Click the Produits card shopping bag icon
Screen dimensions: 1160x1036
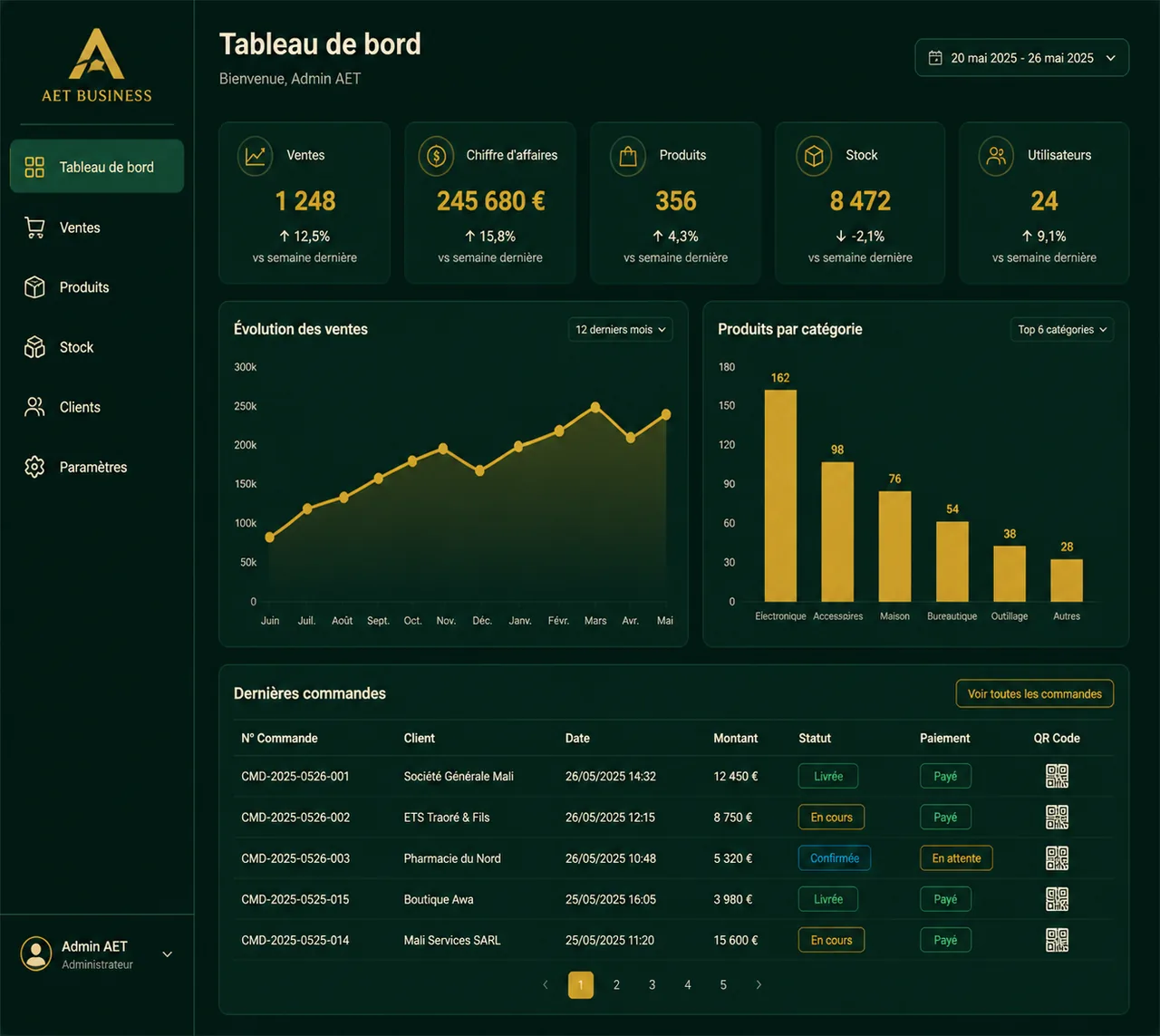(x=628, y=156)
